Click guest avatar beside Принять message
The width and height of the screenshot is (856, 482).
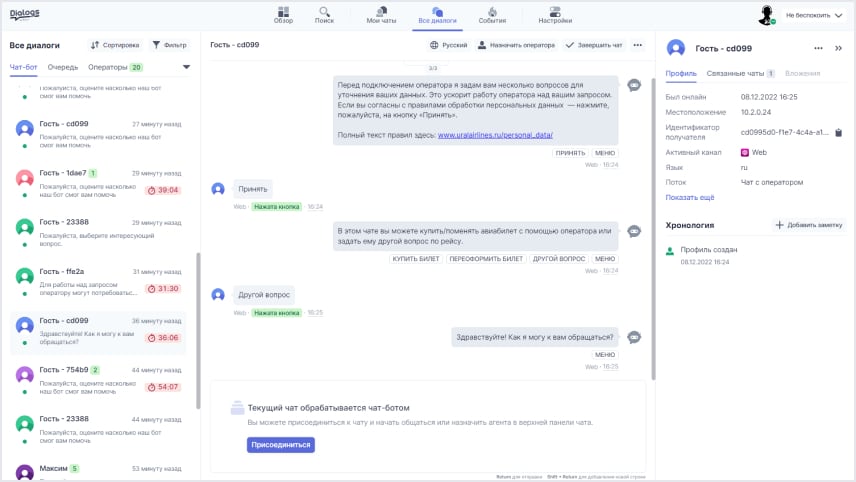(x=218, y=189)
